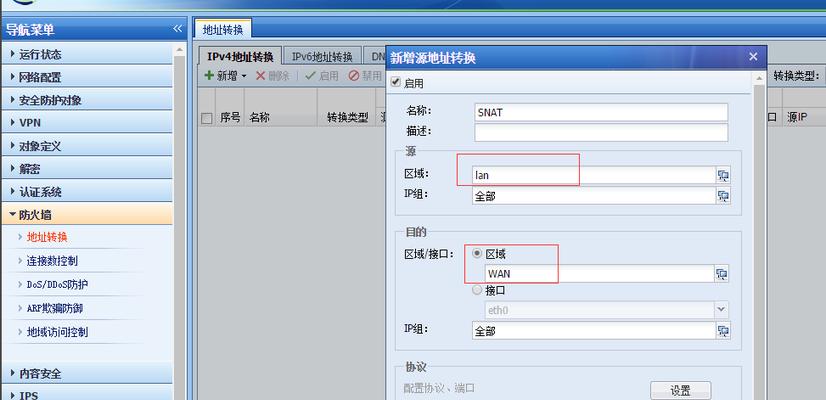Expand the 安全防护对象 menu section
The height and width of the screenshot is (400, 826).
pyautogui.click(x=87, y=100)
